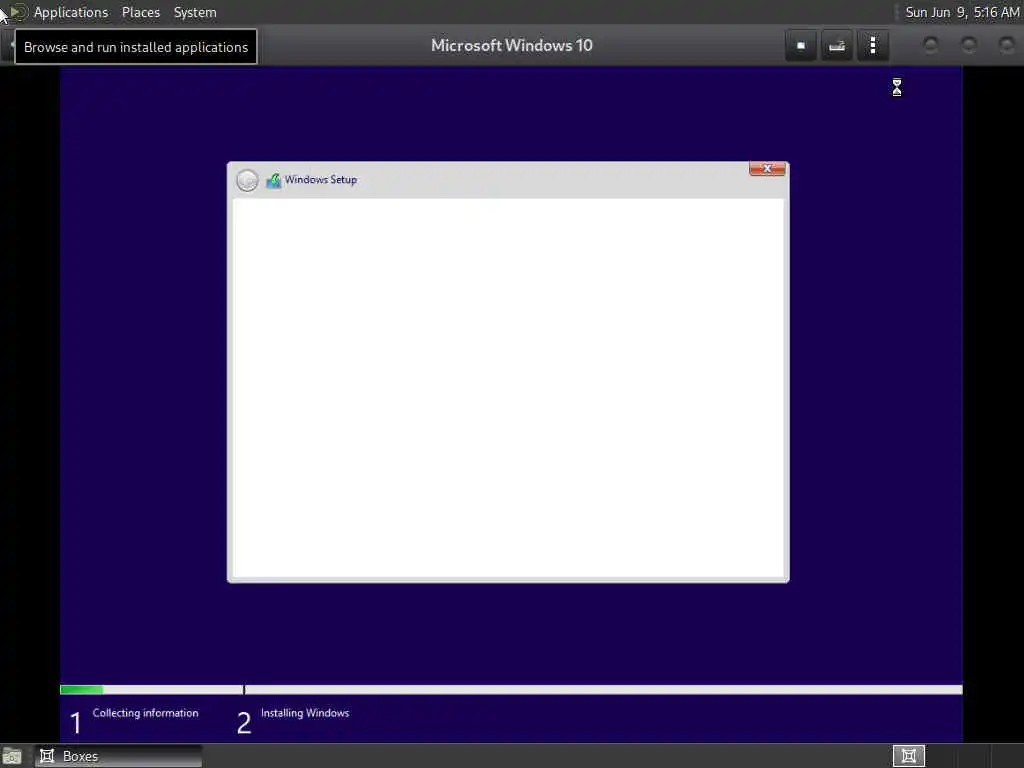
Task: Open the Applications menu
Action: click(x=71, y=12)
